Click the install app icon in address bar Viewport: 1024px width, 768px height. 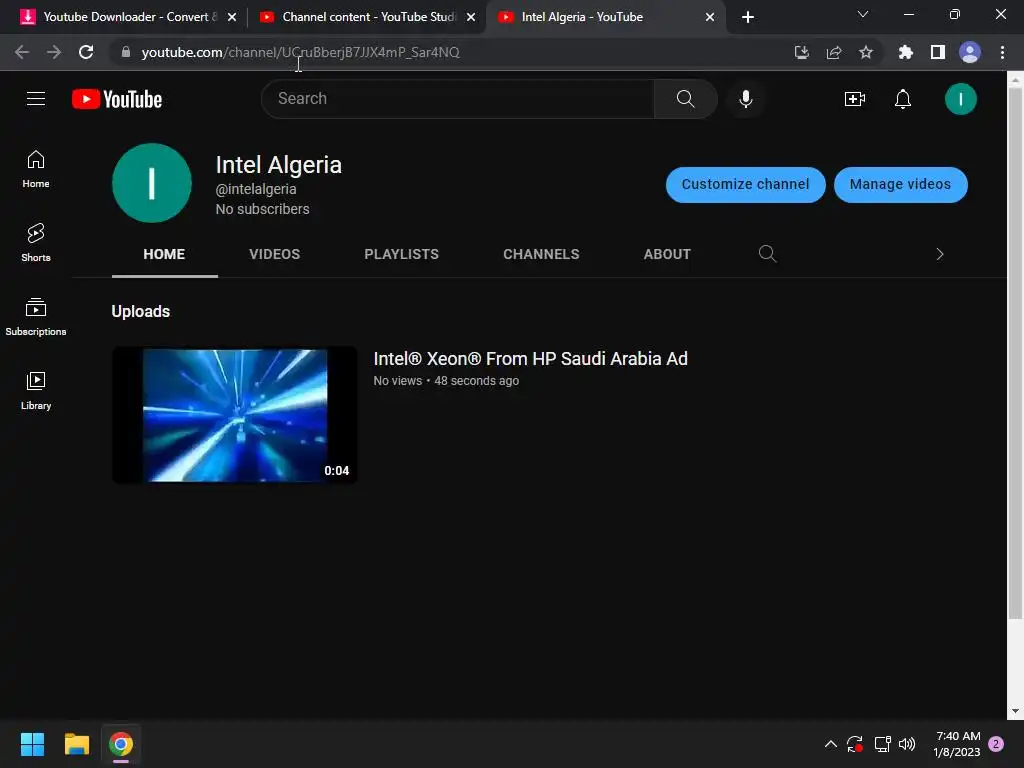[801, 52]
